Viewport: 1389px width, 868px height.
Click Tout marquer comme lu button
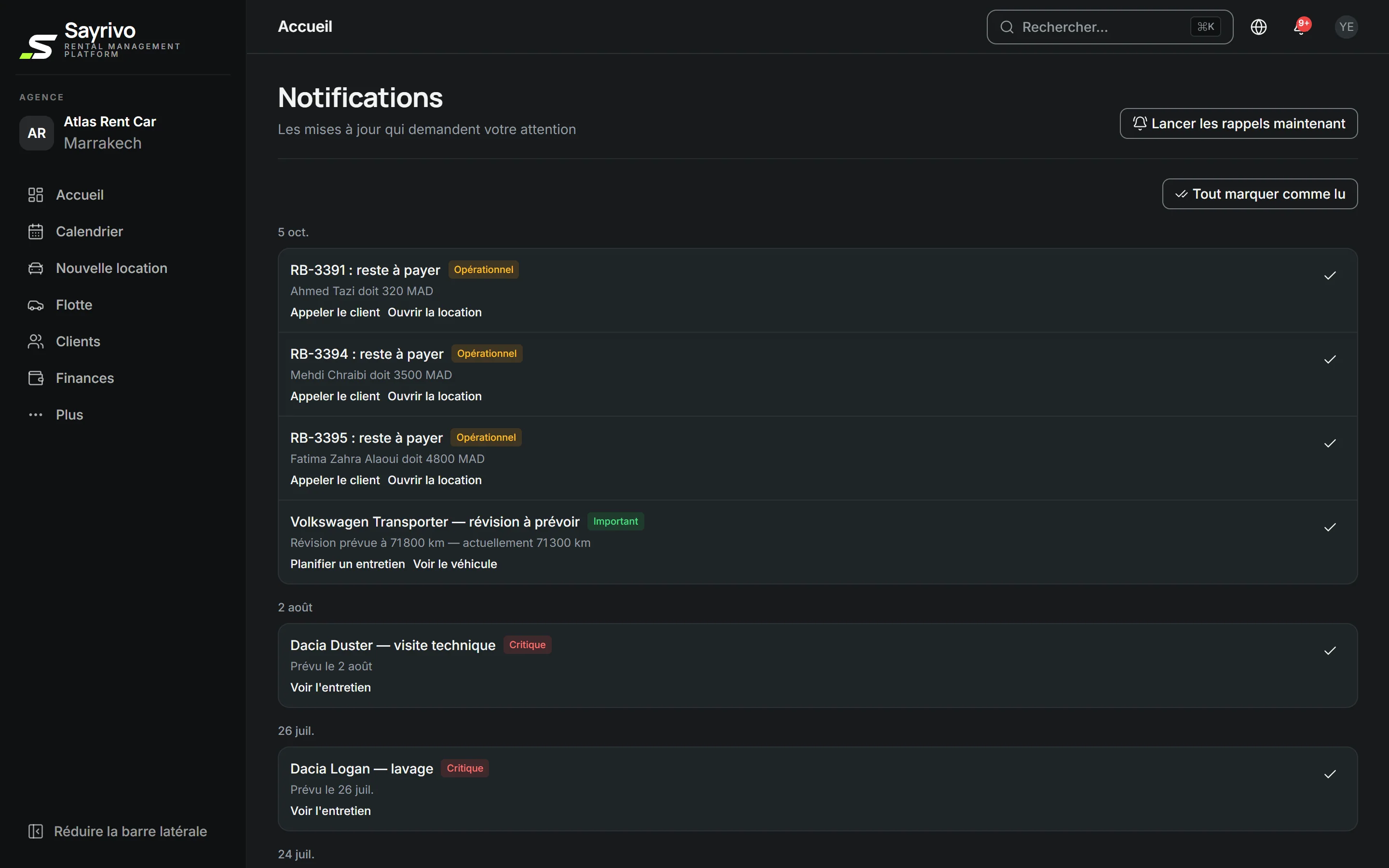point(1259,194)
